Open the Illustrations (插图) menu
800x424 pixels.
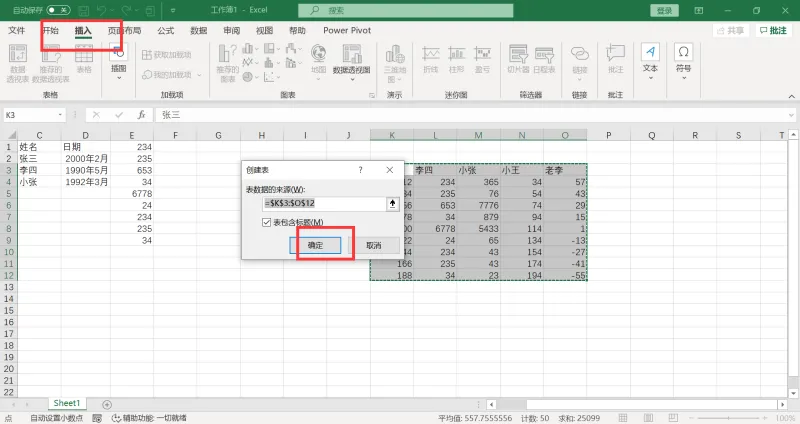click(118, 63)
